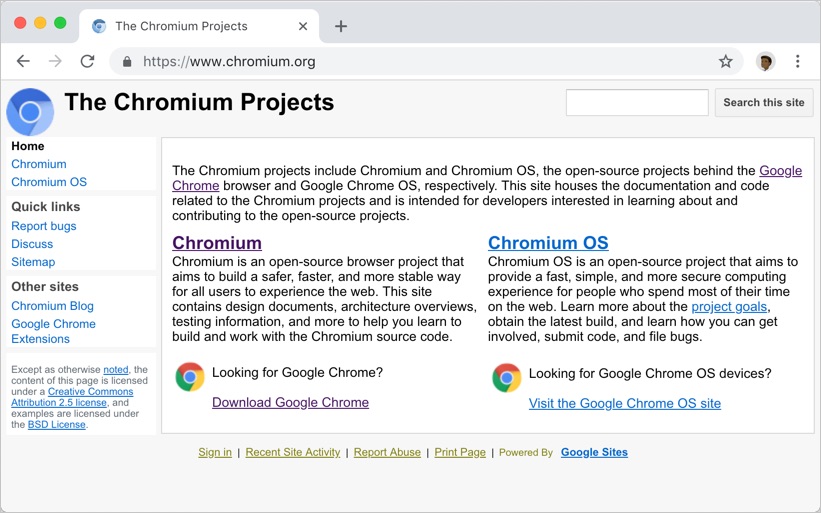Open Chromium in the sidebar navigation
This screenshot has width=821, height=513.
(39, 164)
